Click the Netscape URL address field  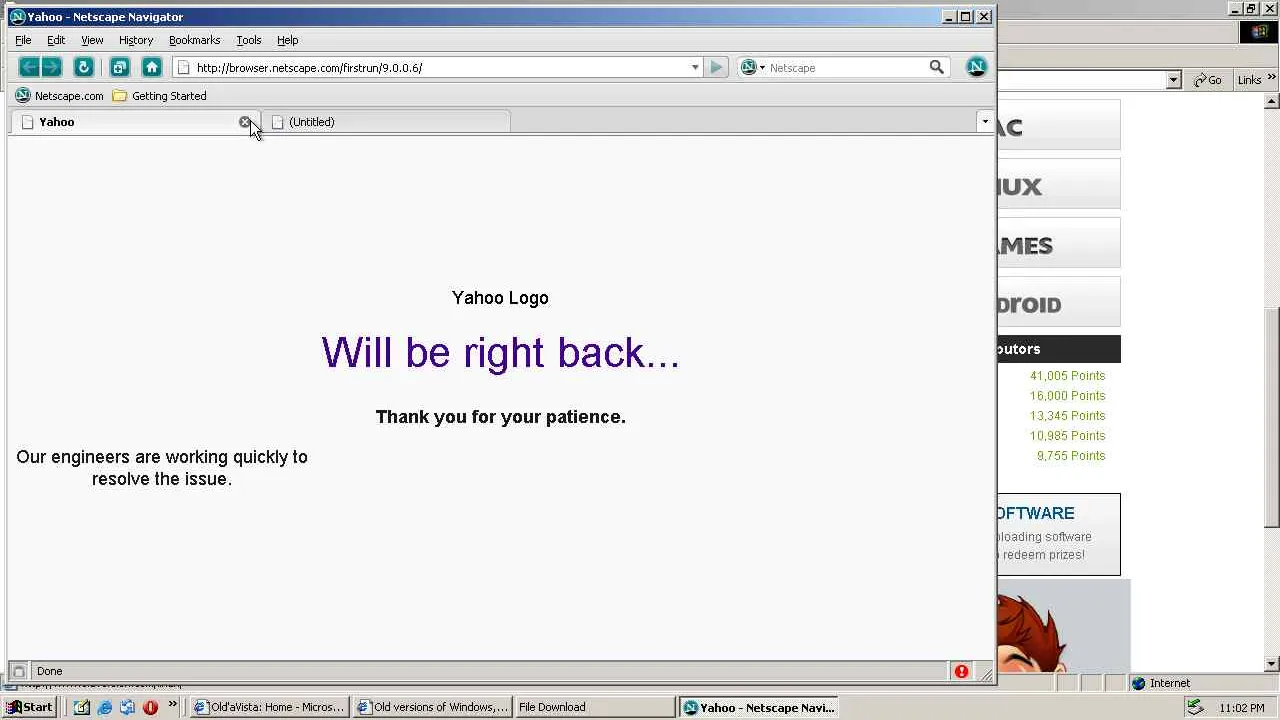pyautogui.click(x=440, y=68)
